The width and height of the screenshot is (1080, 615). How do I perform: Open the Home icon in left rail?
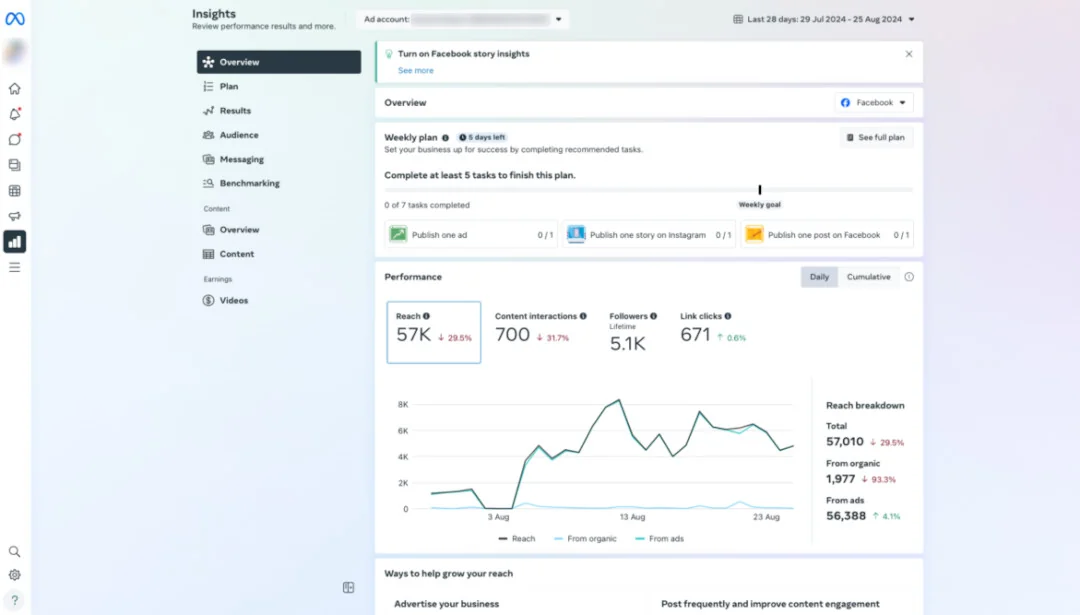14,89
